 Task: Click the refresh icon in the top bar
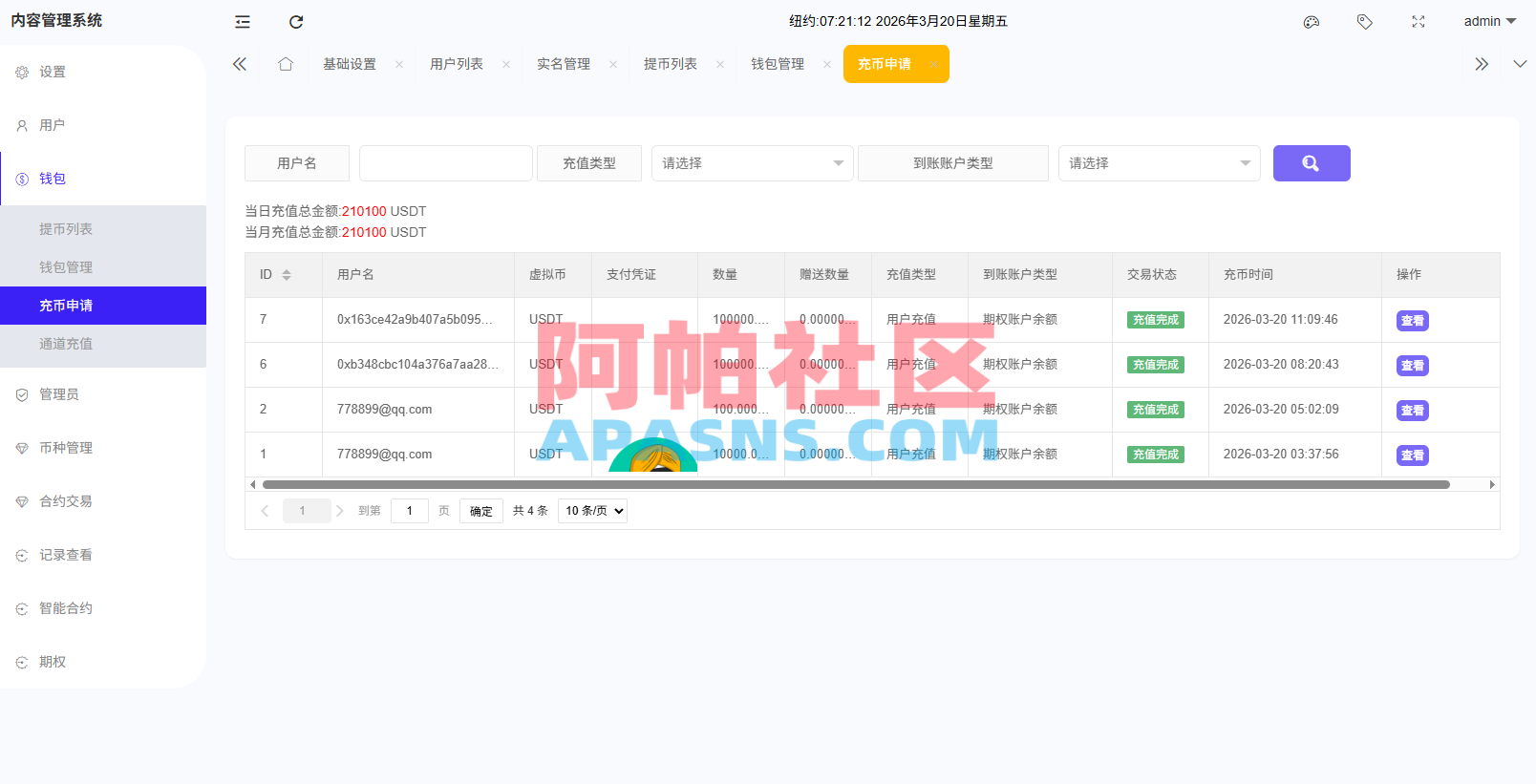[296, 22]
